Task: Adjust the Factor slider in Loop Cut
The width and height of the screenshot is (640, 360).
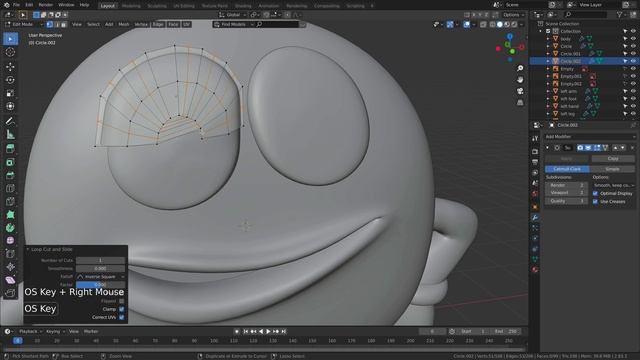Action: [100, 284]
